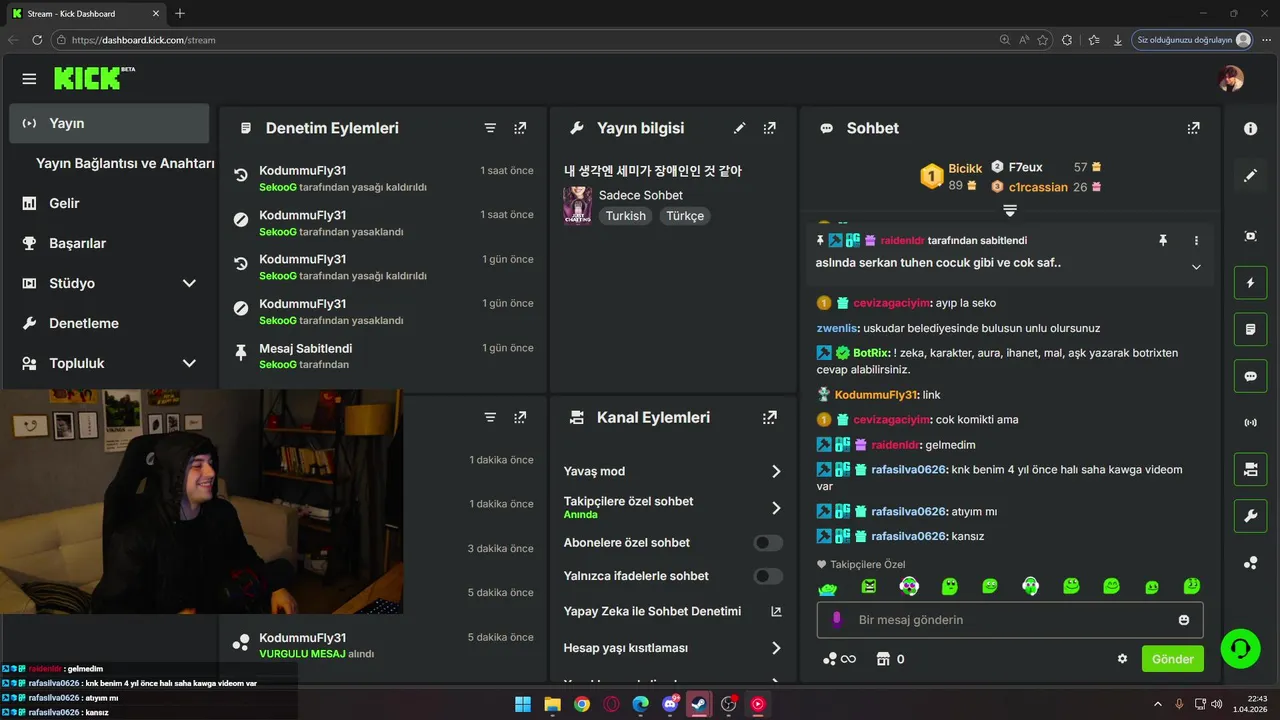Open the emoji picker in message box
Screen dimensions: 1280x720
[1184, 620]
